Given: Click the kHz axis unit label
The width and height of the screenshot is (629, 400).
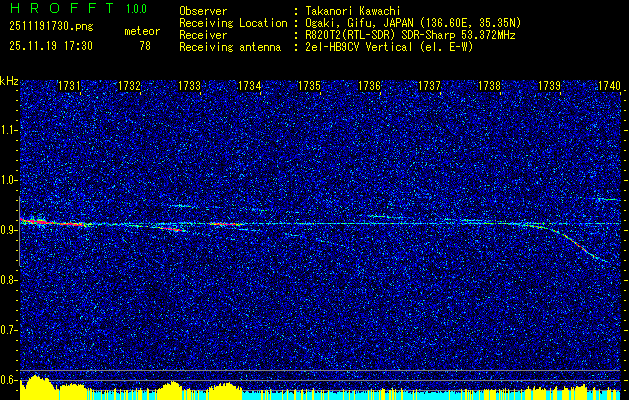Looking at the screenshot, I should 9,81.
